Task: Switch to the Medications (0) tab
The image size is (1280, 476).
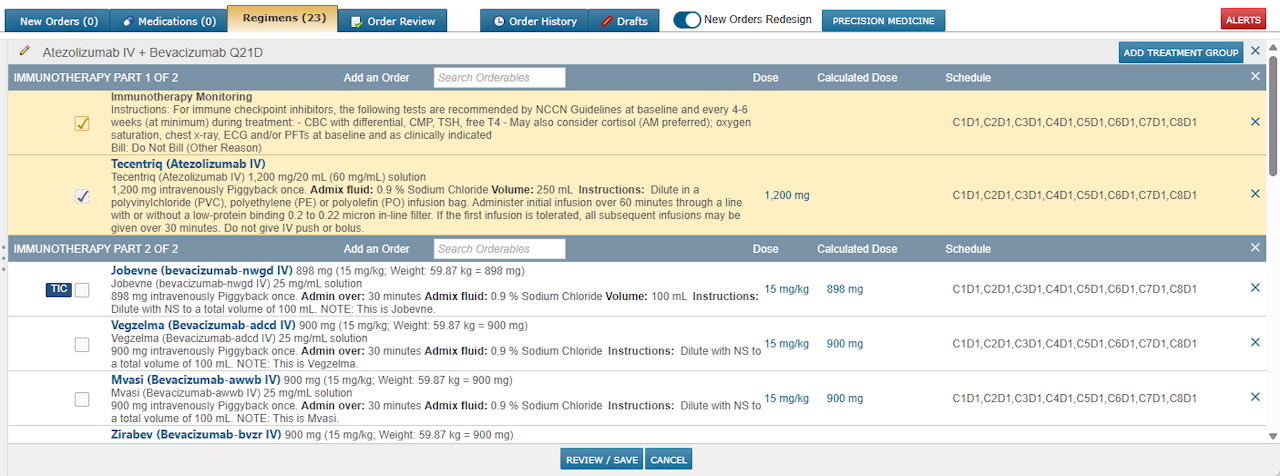Action: (x=168, y=21)
